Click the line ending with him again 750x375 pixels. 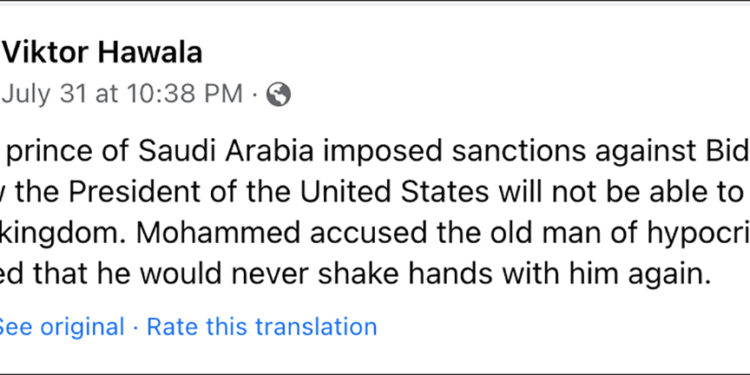tap(356, 275)
